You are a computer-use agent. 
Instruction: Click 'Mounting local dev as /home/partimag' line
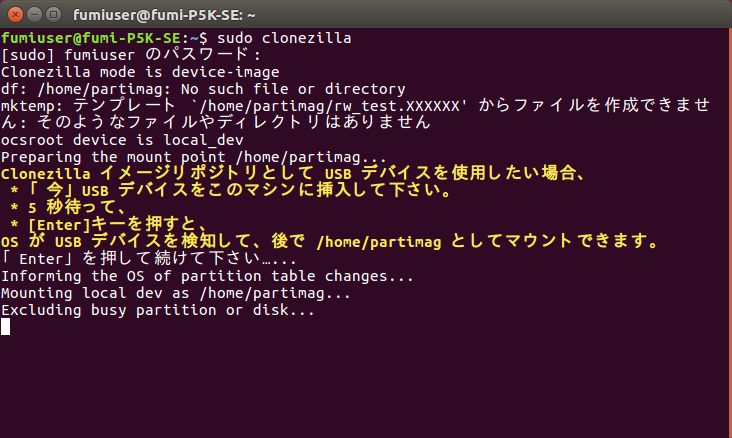pyautogui.click(x=176, y=293)
